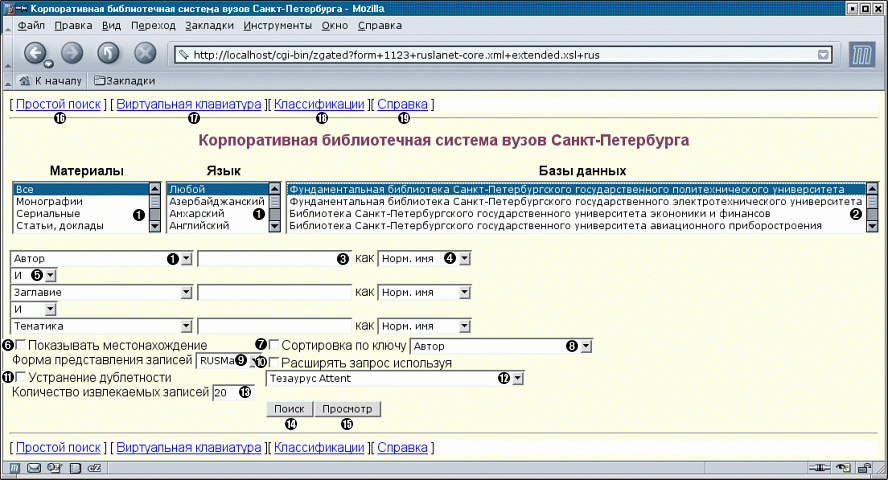Open the 'Переход' menu

[x=153, y=25]
